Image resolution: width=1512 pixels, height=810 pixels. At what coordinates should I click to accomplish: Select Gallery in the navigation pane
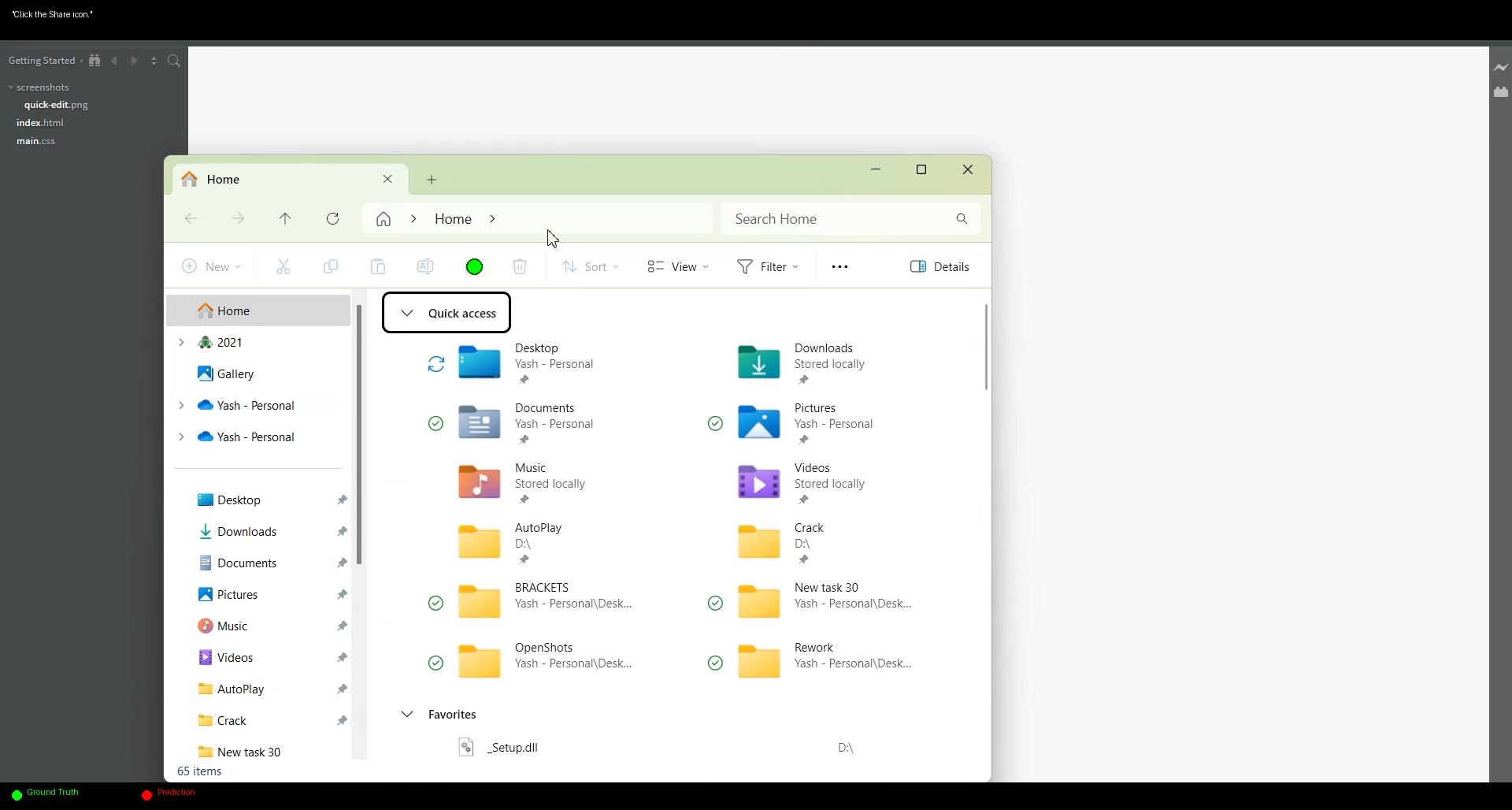point(235,374)
